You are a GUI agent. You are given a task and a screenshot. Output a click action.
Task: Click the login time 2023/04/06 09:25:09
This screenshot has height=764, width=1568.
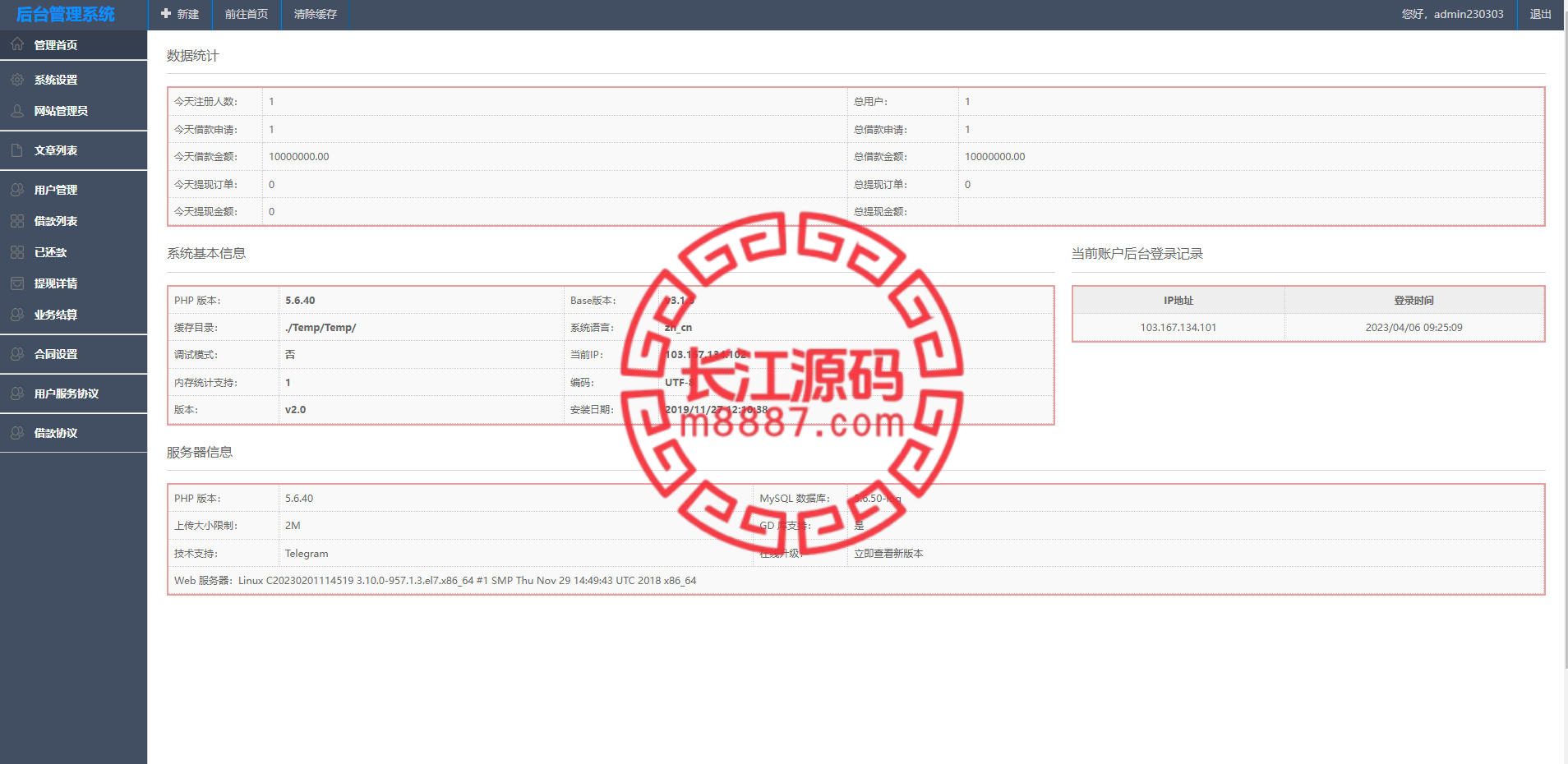[1414, 327]
